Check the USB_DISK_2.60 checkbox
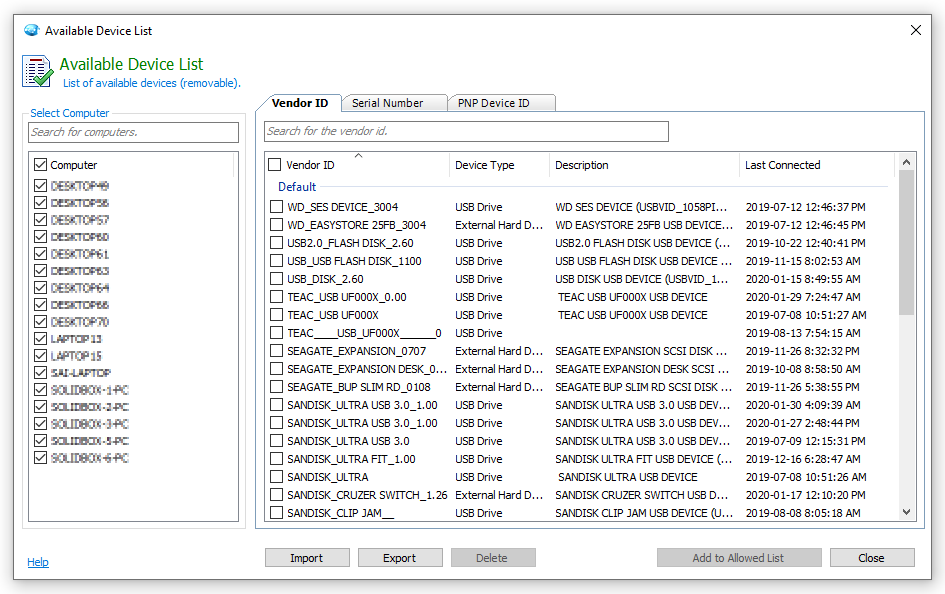This screenshot has width=945, height=594. pyautogui.click(x=277, y=279)
